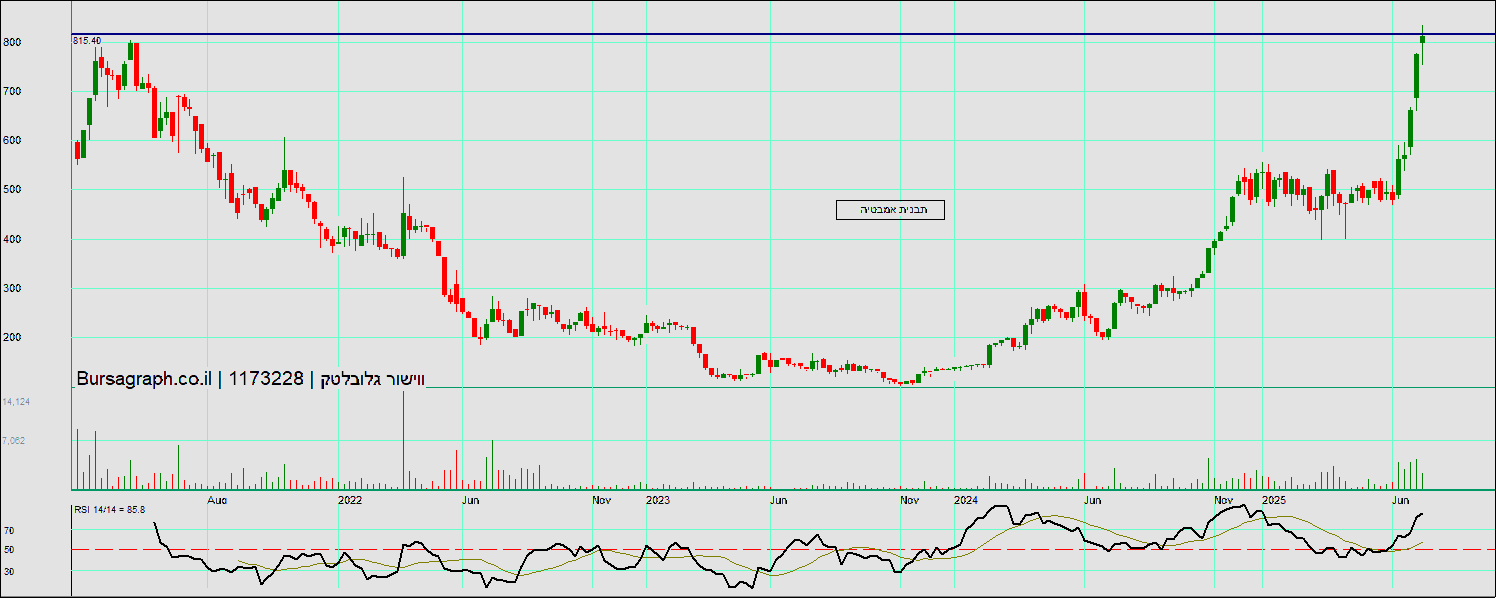Click the RSI 70 overbought level label
The image size is (1496, 598).
pyautogui.click(x=10, y=530)
